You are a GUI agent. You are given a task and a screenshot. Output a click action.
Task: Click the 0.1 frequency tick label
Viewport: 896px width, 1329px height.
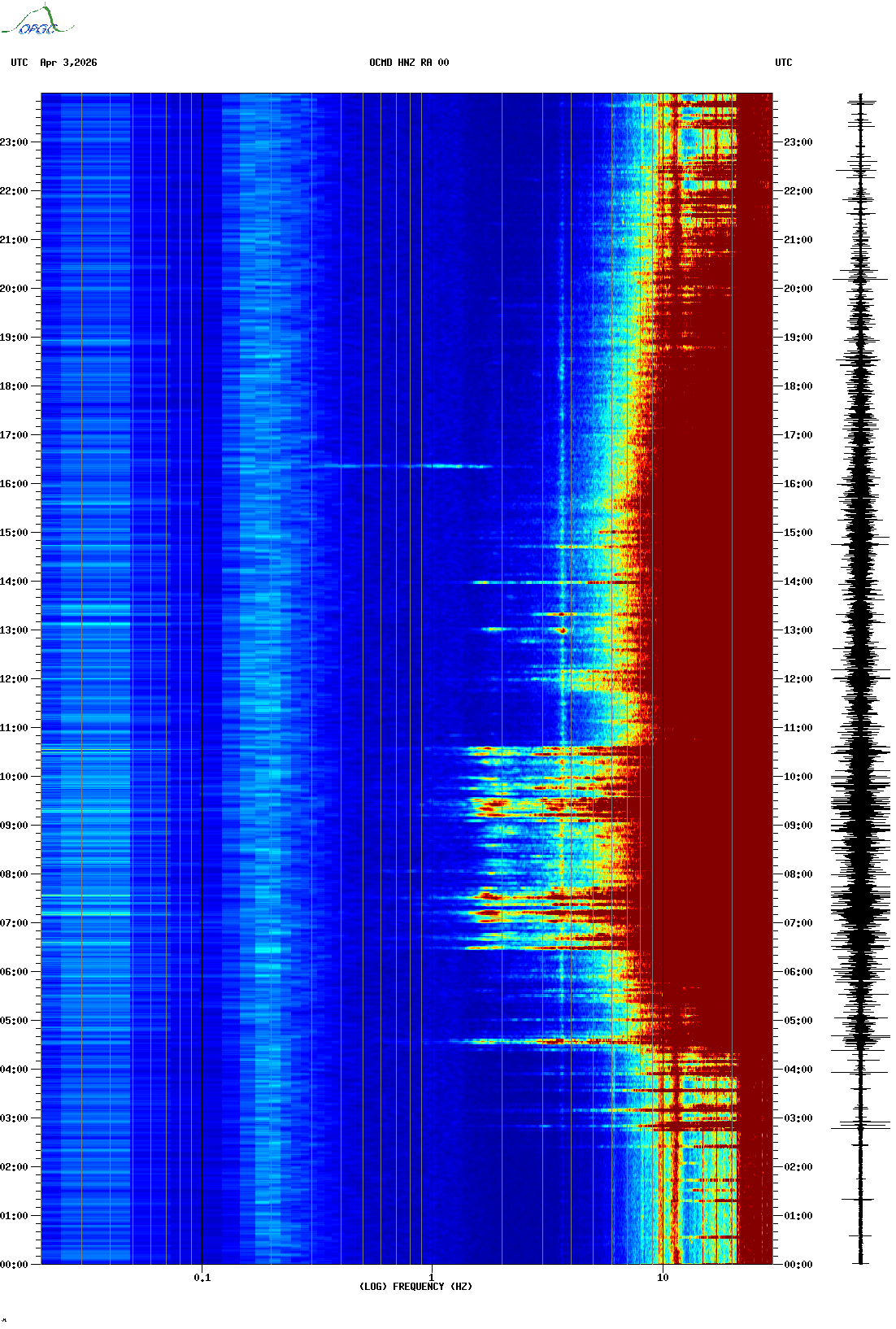[202, 1277]
